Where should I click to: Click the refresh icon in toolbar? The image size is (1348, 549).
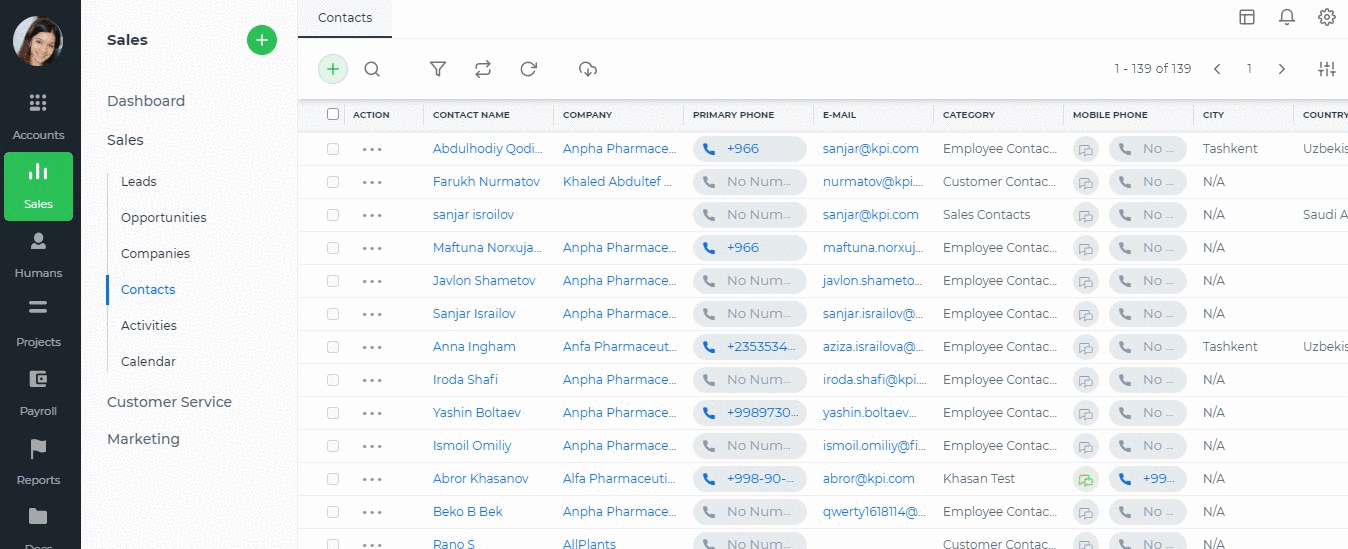click(x=529, y=69)
